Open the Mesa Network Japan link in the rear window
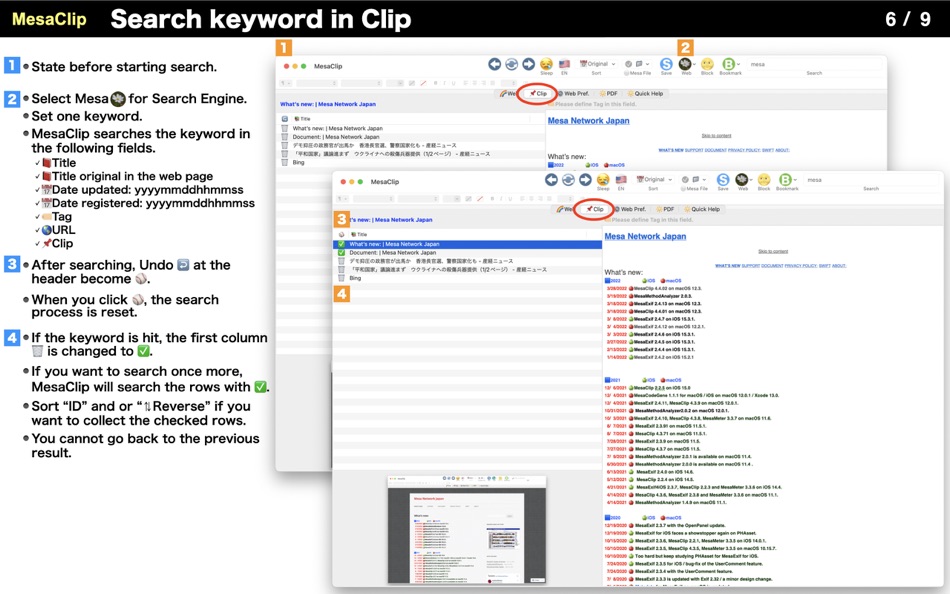Image resolution: width=950 pixels, height=594 pixels. [x=588, y=121]
